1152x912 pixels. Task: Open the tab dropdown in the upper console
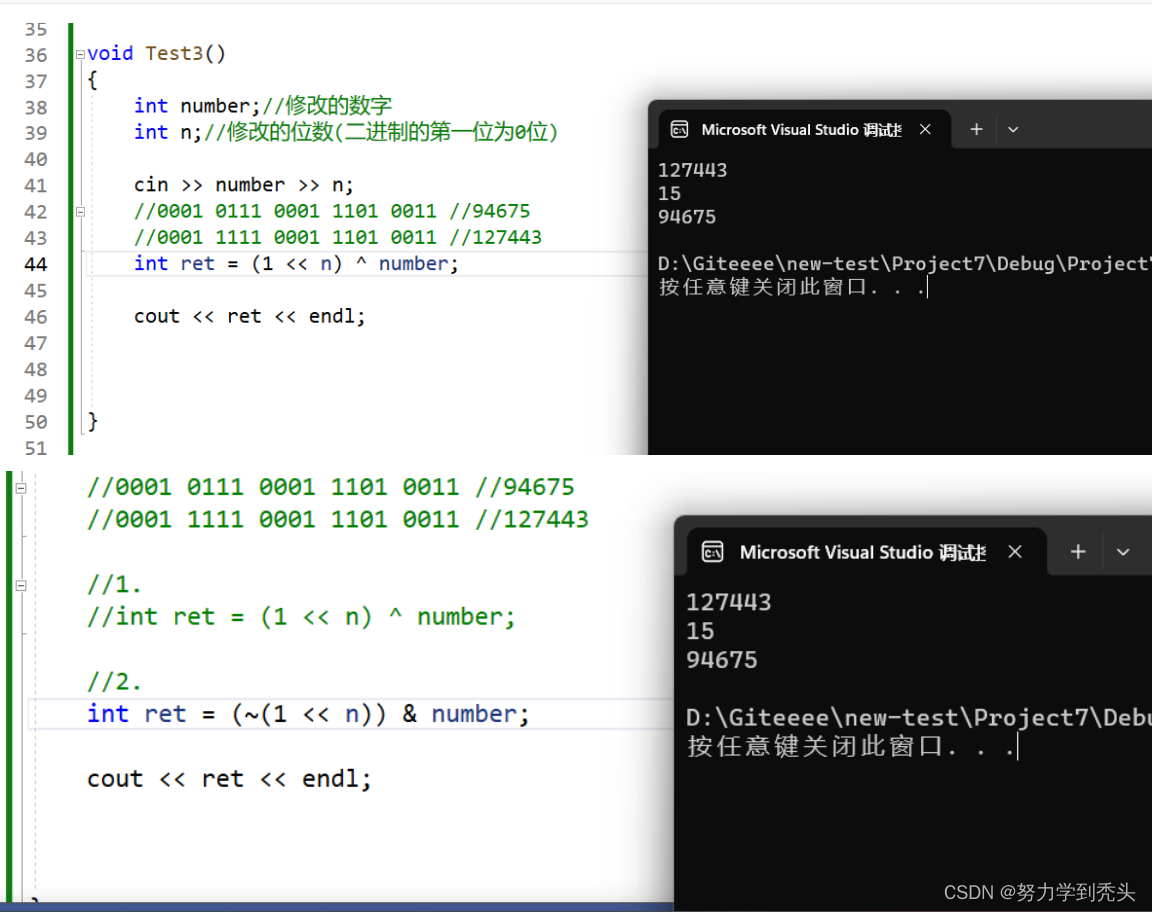point(1013,129)
